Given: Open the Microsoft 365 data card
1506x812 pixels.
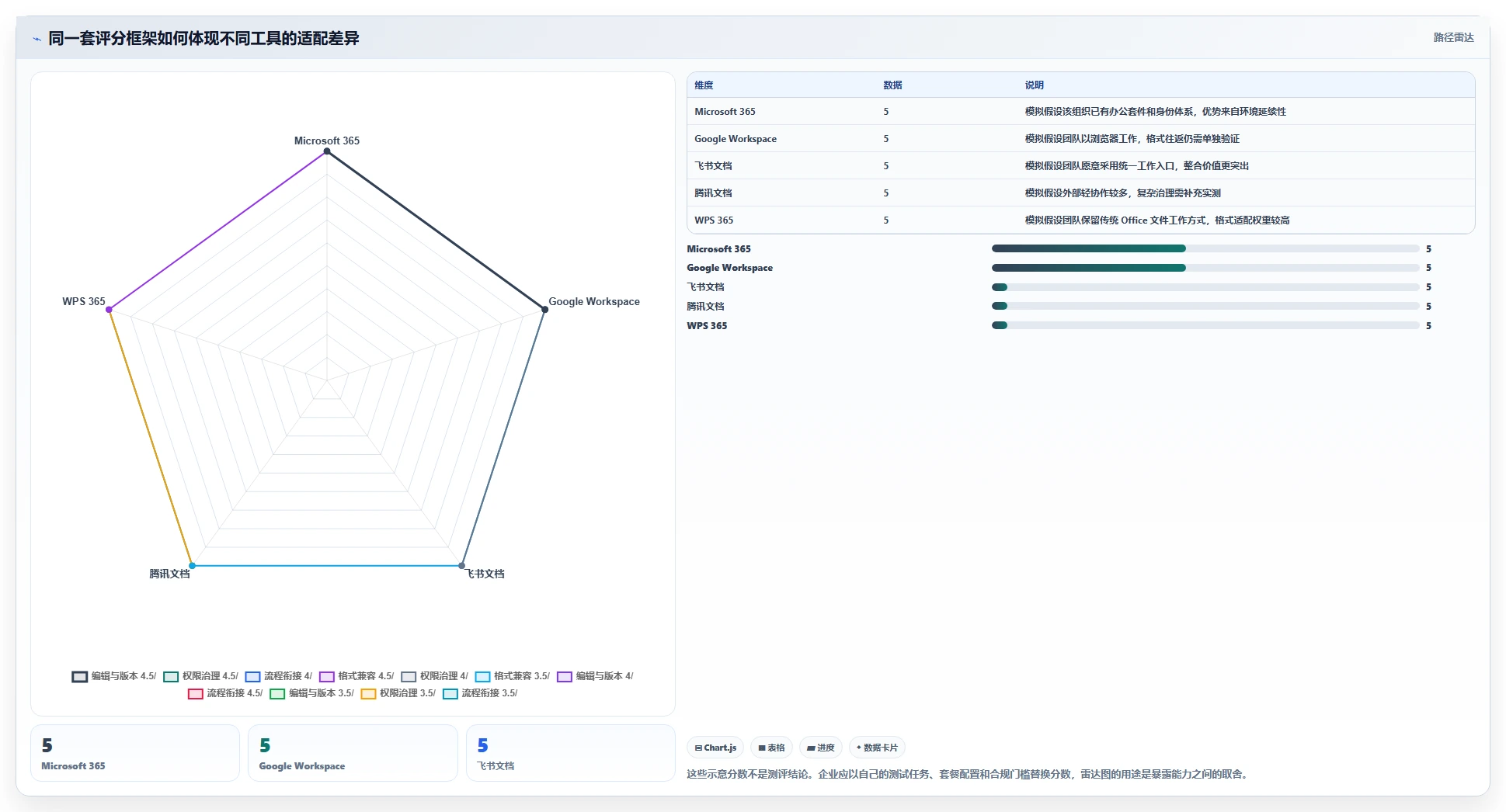Looking at the screenshot, I should pos(135,753).
